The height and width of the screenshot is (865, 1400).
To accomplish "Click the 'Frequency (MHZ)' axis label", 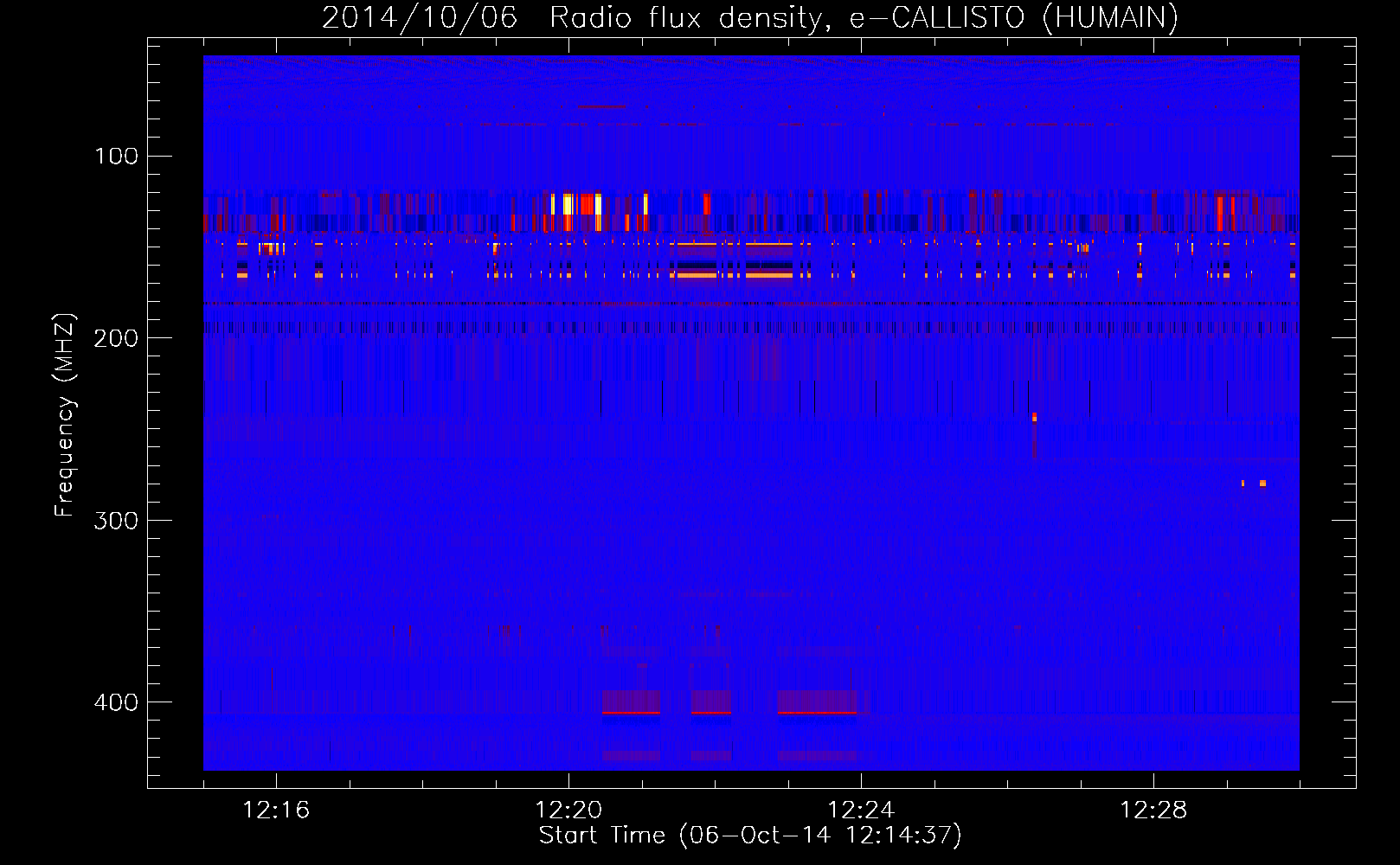I will [x=64, y=415].
